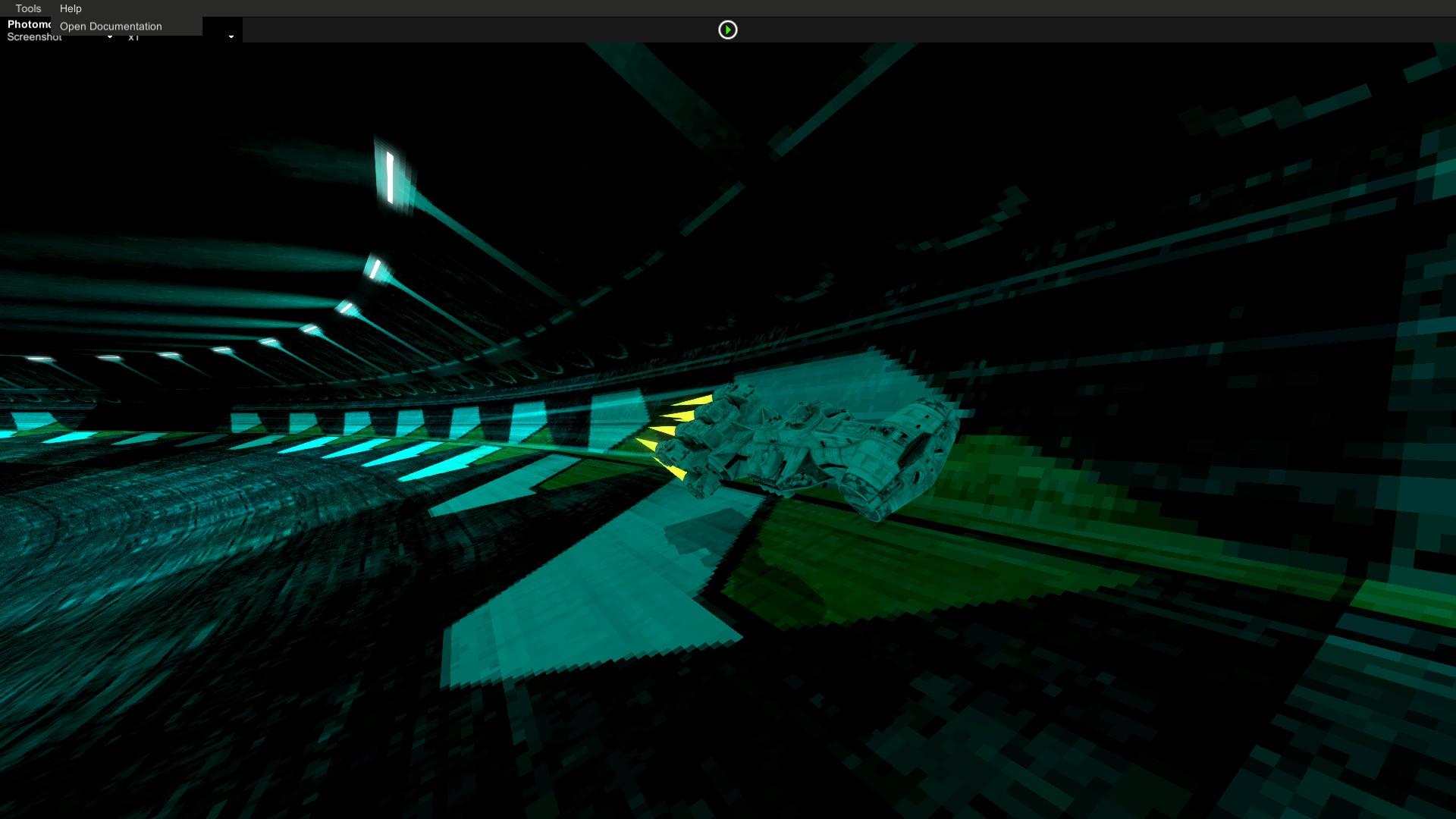The height and width of the screenshot is (819, 1456).
Task: Click the second glowing light pillar from top
Action: tap(375, 268)
